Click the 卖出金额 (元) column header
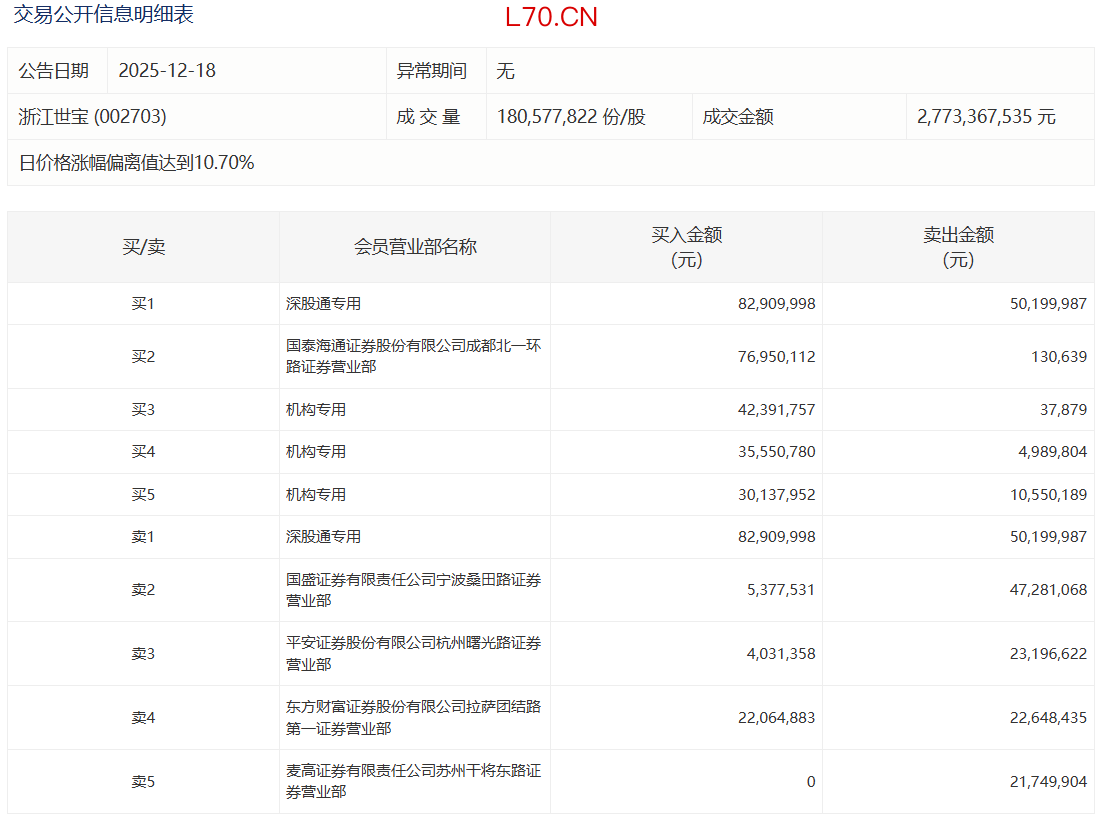The height and width of the screenshot is (820, 1104). (958, 247)
